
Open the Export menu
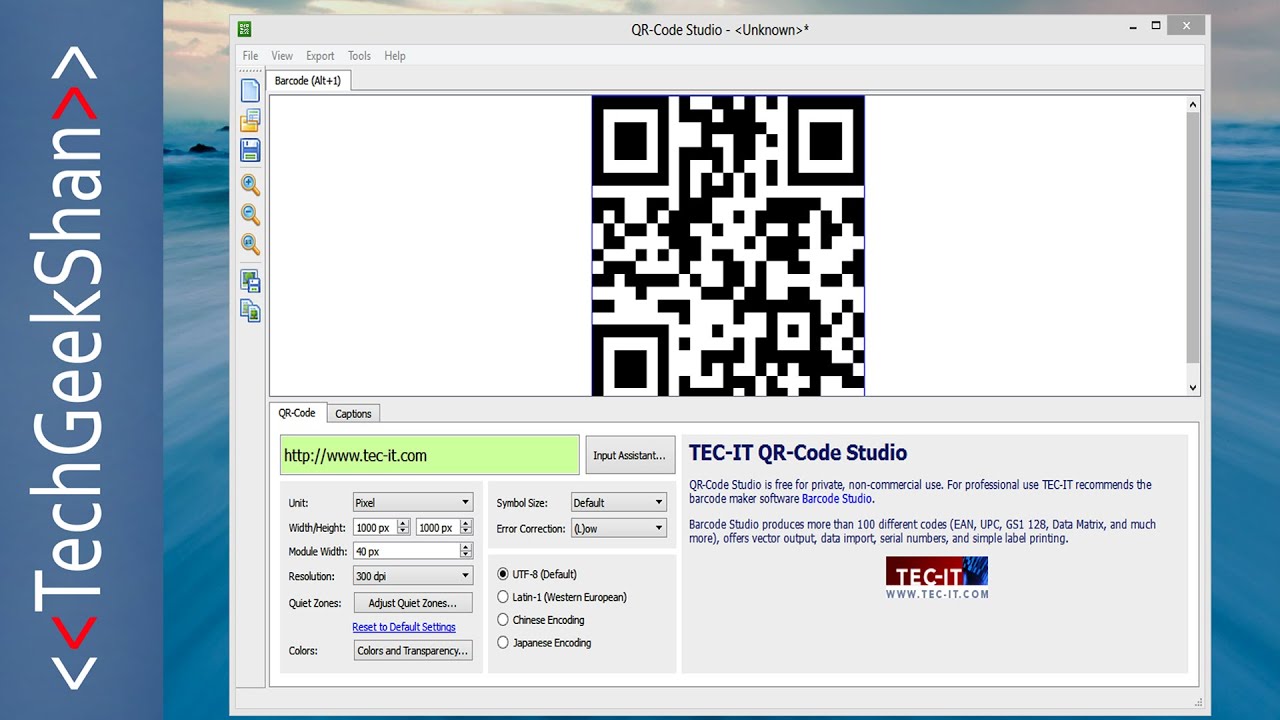point(320,55)
